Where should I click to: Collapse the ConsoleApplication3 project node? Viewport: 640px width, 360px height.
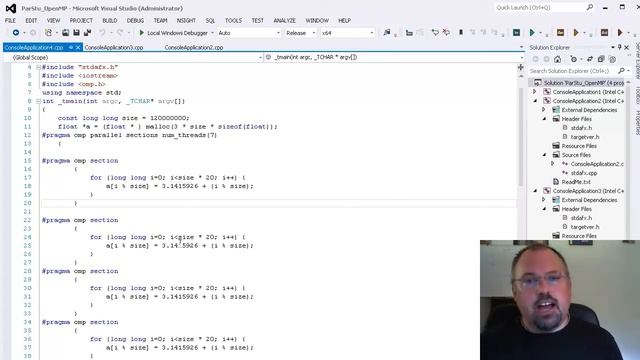coord(535,191)
